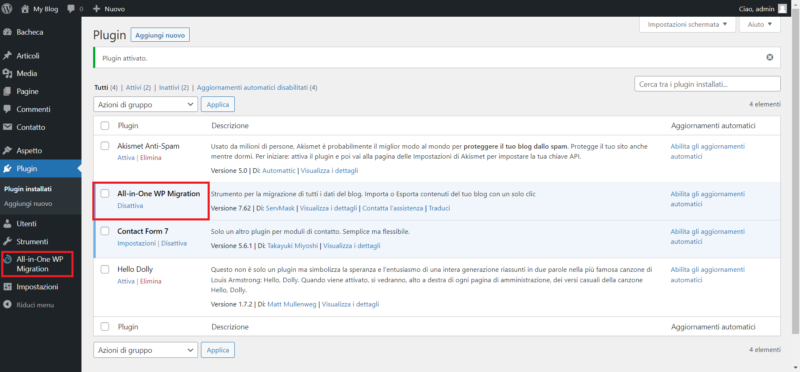Click Bacheca dashboard icon
Viewport: 800px width, 372px height.
click(x=7, y=32)
